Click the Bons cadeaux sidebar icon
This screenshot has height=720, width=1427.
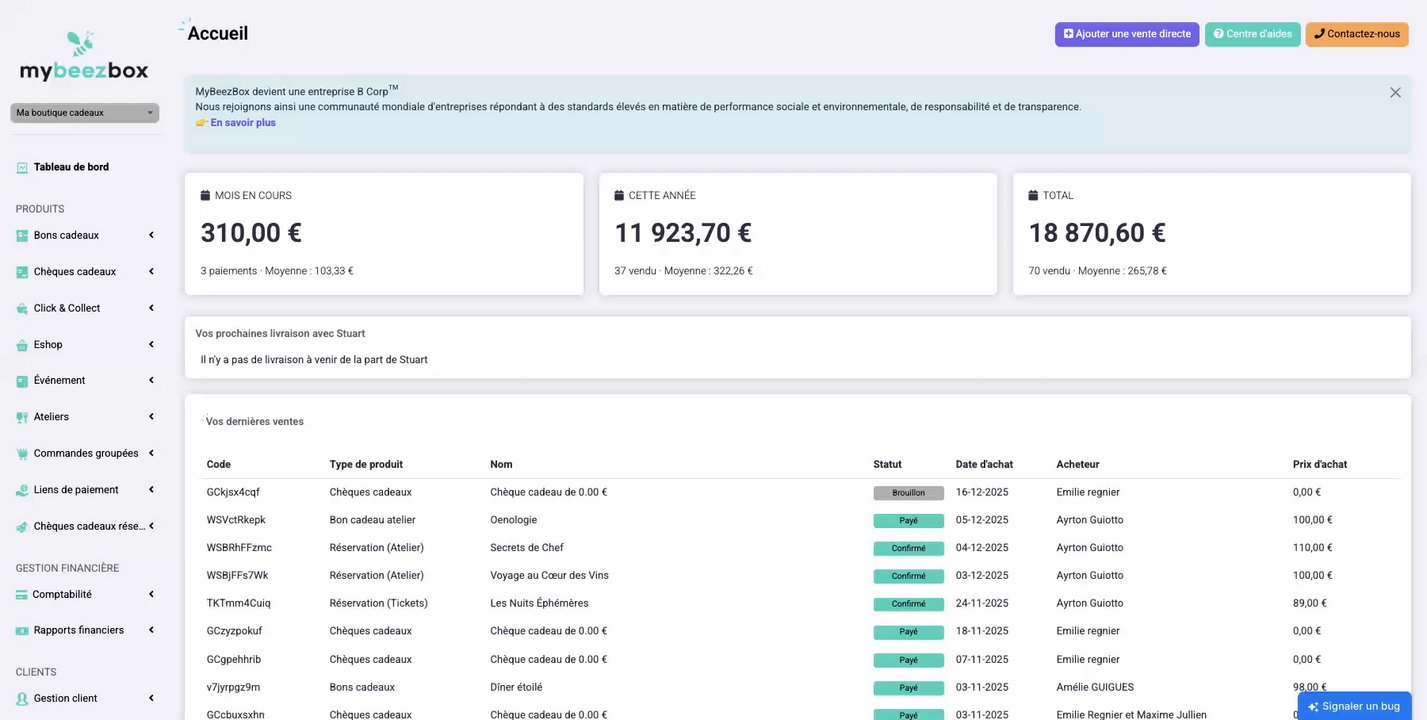(22, 236)
